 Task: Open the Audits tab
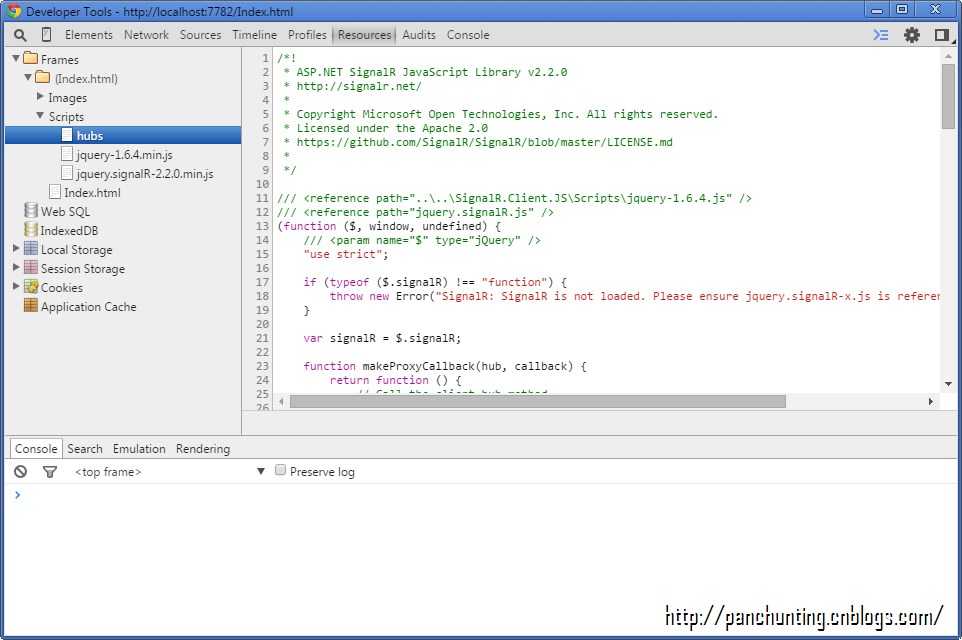point(419,35)
